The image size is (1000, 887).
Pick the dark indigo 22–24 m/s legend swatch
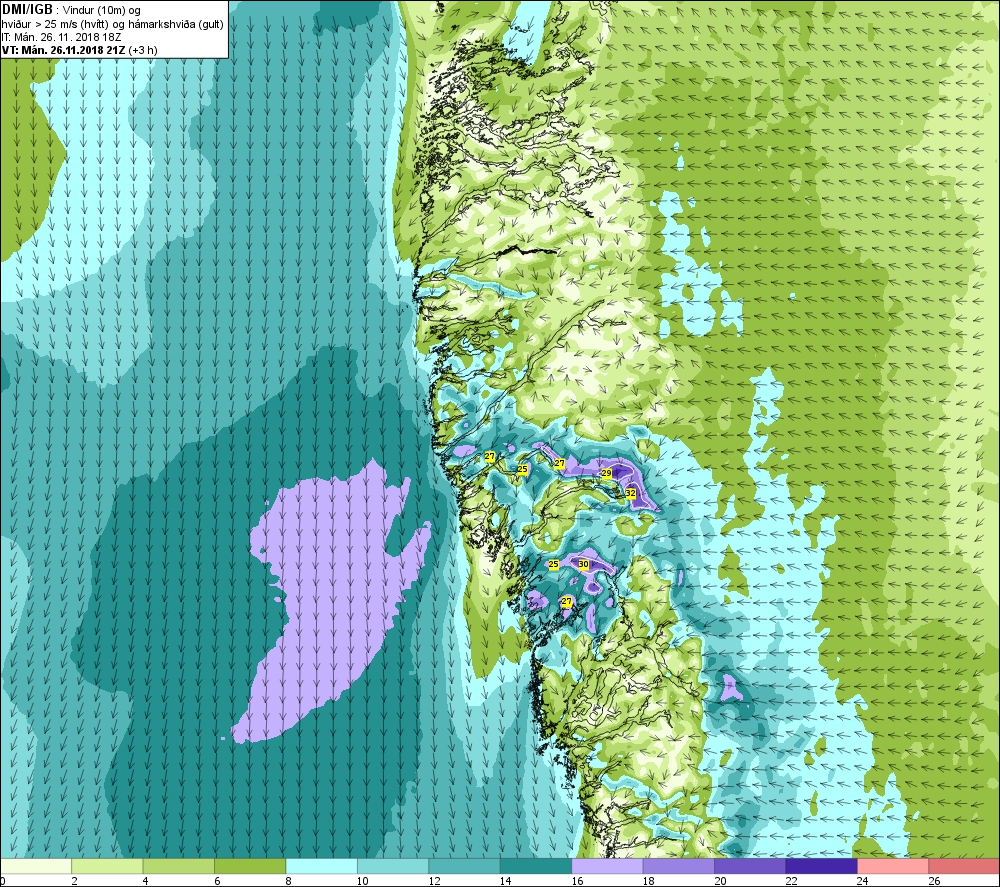tap(821, 866)
